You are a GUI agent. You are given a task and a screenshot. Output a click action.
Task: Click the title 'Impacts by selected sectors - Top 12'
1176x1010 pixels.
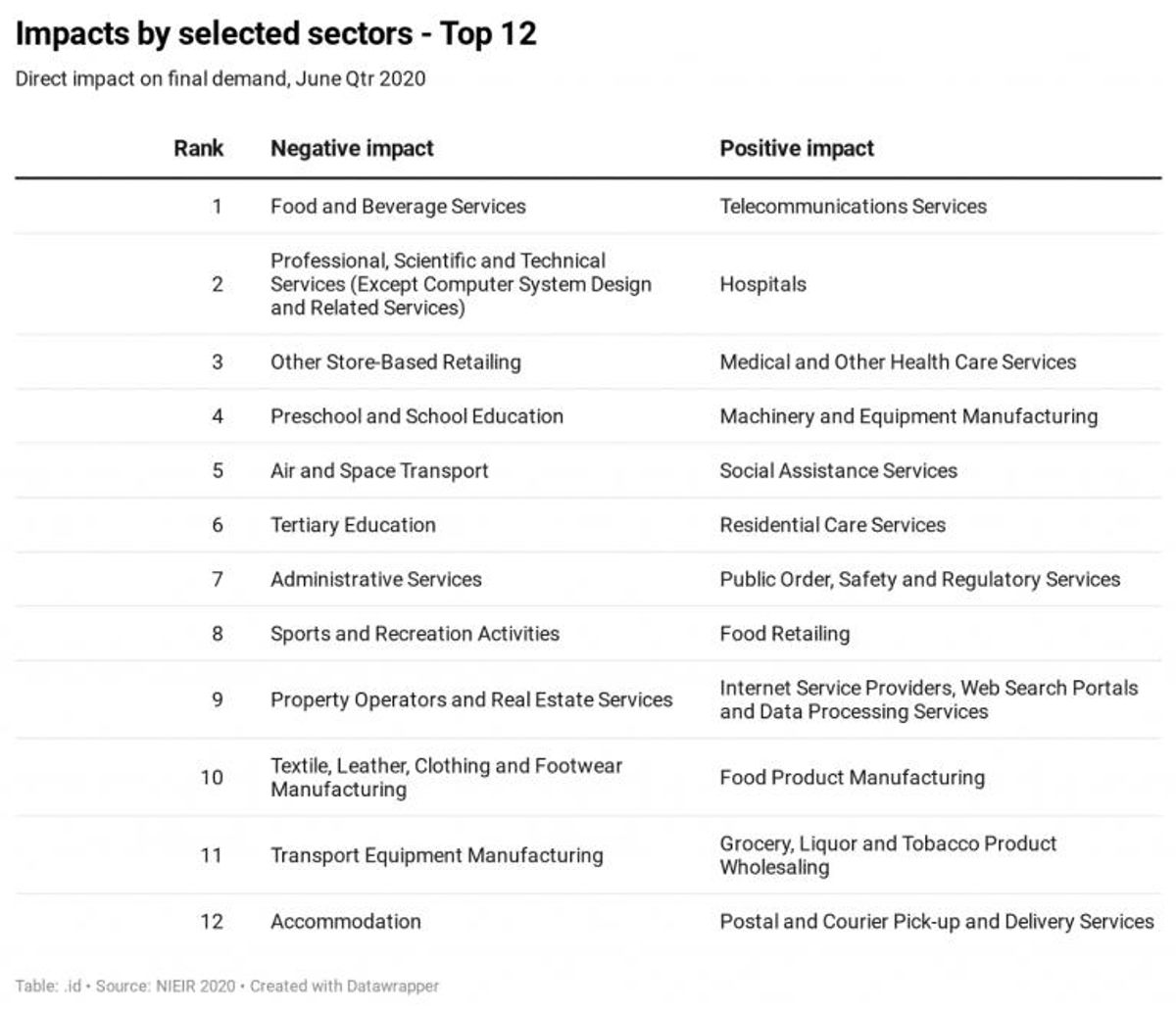click(276, 34)
